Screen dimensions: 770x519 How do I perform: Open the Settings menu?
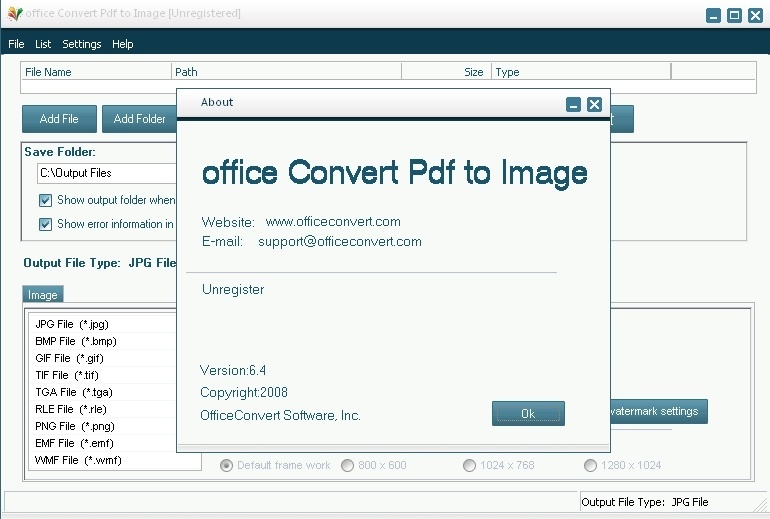(82, 44)
